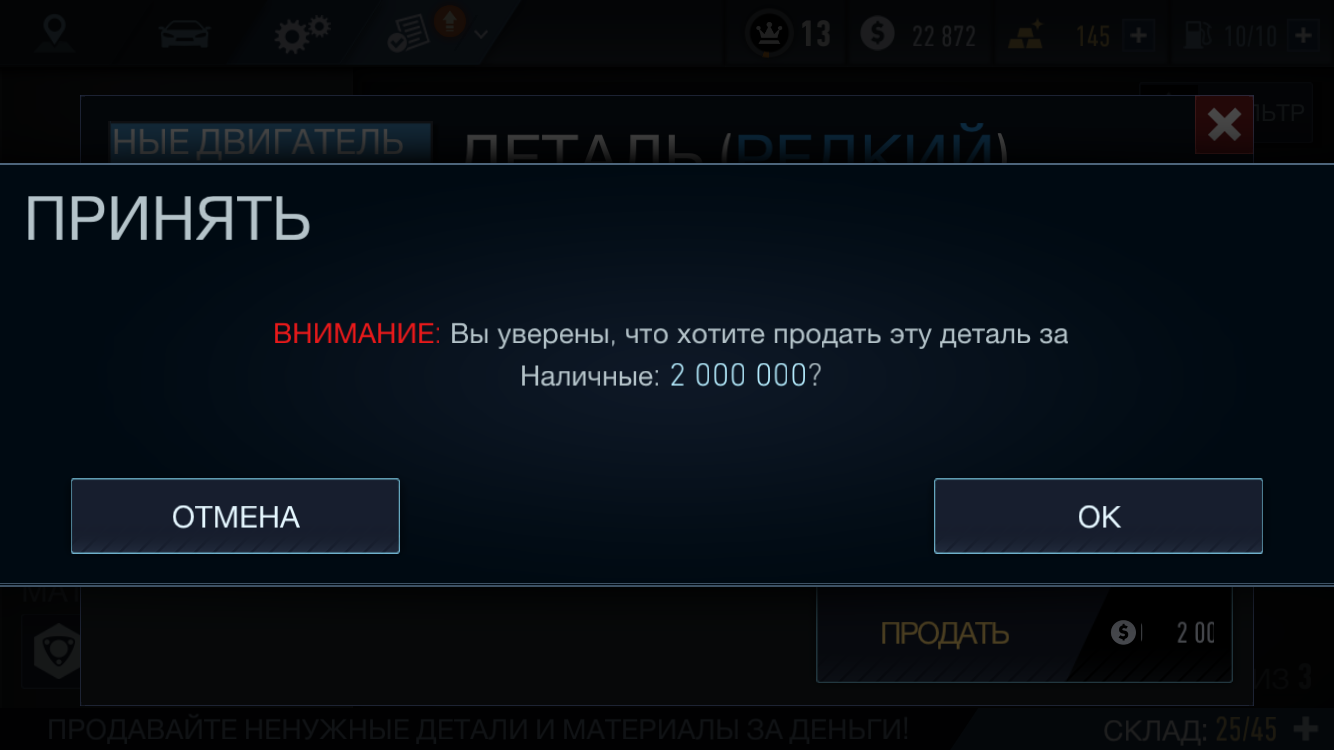Cancel the sale with ОТМЕНА button
This screenshot has height=750, width=1334.
(235, 516)
